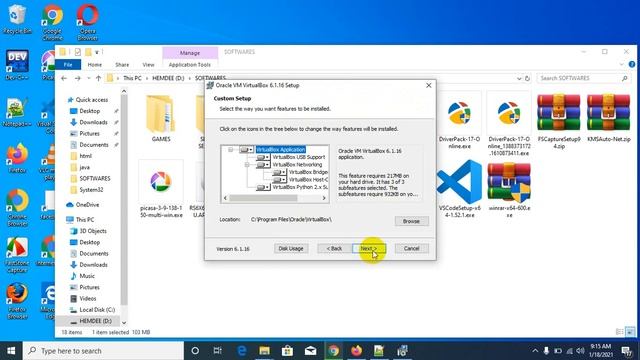Image resolution: width=640 pixels, height=360 pixels.
Task: Click the Explorer Back navigation arrow
Action: coord(64,78)
